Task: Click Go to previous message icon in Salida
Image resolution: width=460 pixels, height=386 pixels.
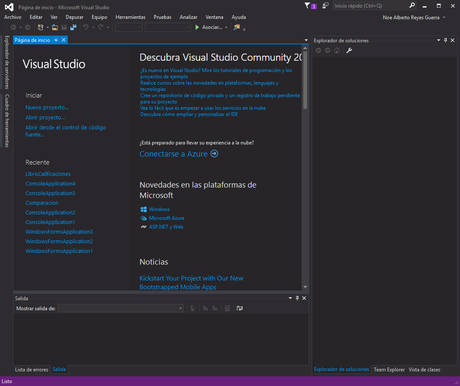Action: (x=205, y=308)
